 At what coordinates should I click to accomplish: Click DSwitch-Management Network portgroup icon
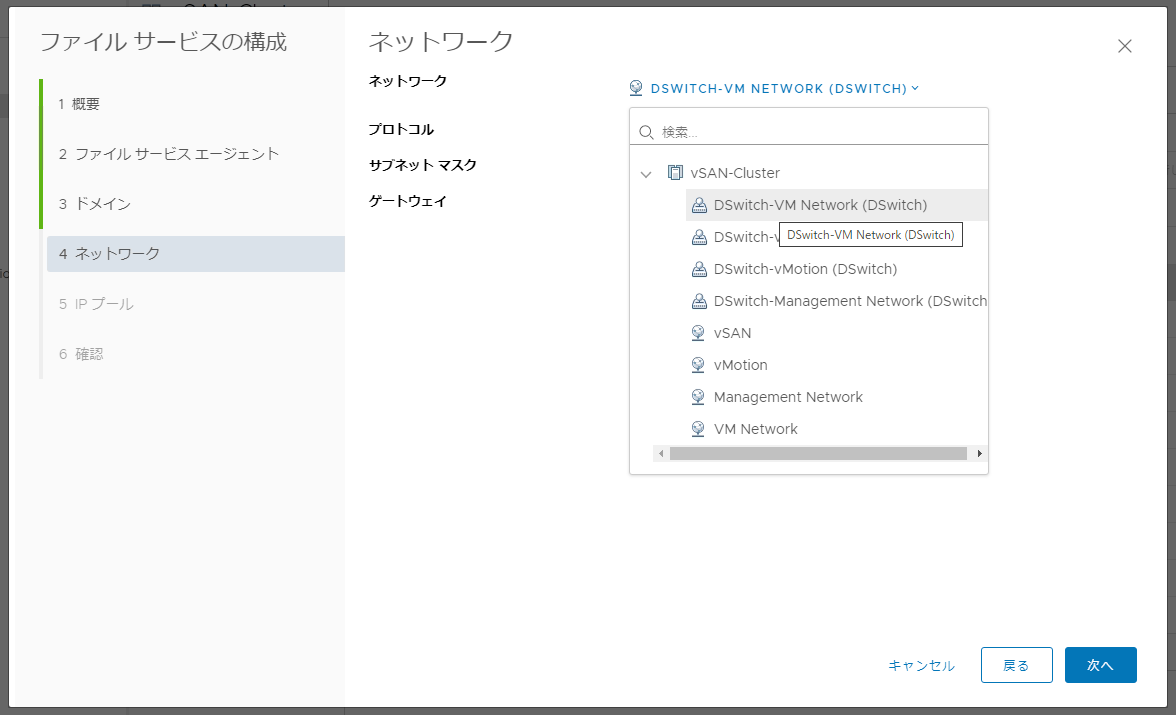[x=699, y=301]
